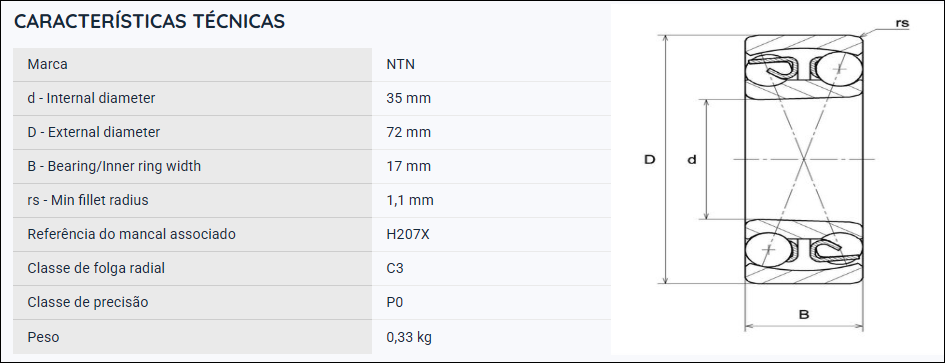Image resolution: width=945 pixels, height=363 pixels.
Task: Select the Marca row label
Action: [48, 65]
